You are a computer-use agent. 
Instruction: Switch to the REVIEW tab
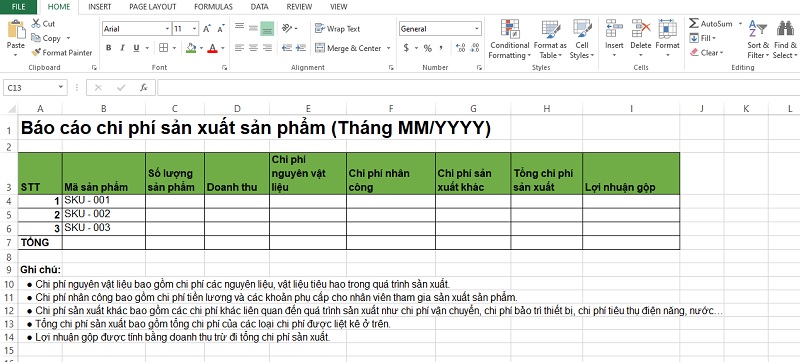coord(299,7)
